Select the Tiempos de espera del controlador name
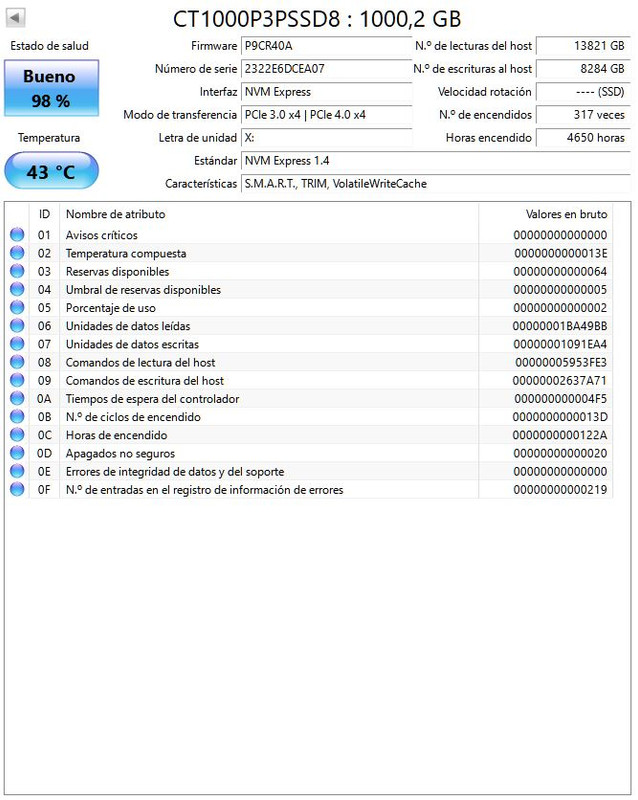 click(x=153, y=399)
